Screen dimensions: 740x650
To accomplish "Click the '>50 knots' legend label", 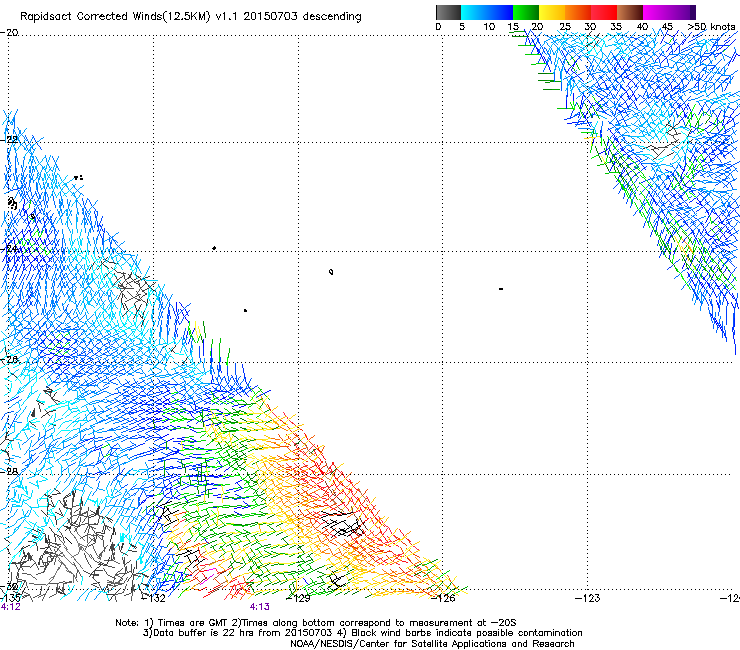I will pyautogui.click(x=711, y=27).
